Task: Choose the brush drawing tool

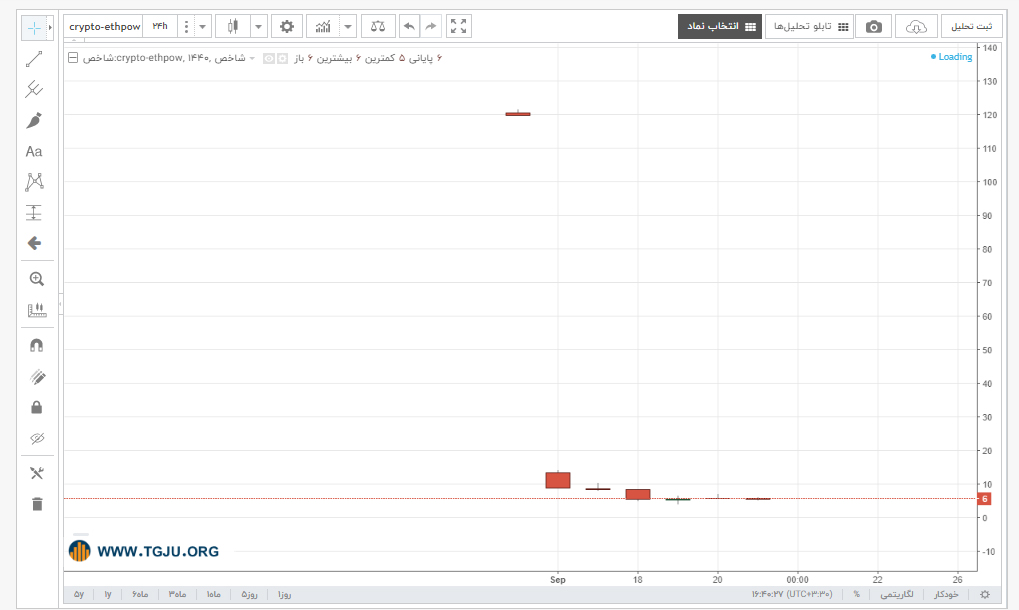Action: click(34, 120)
